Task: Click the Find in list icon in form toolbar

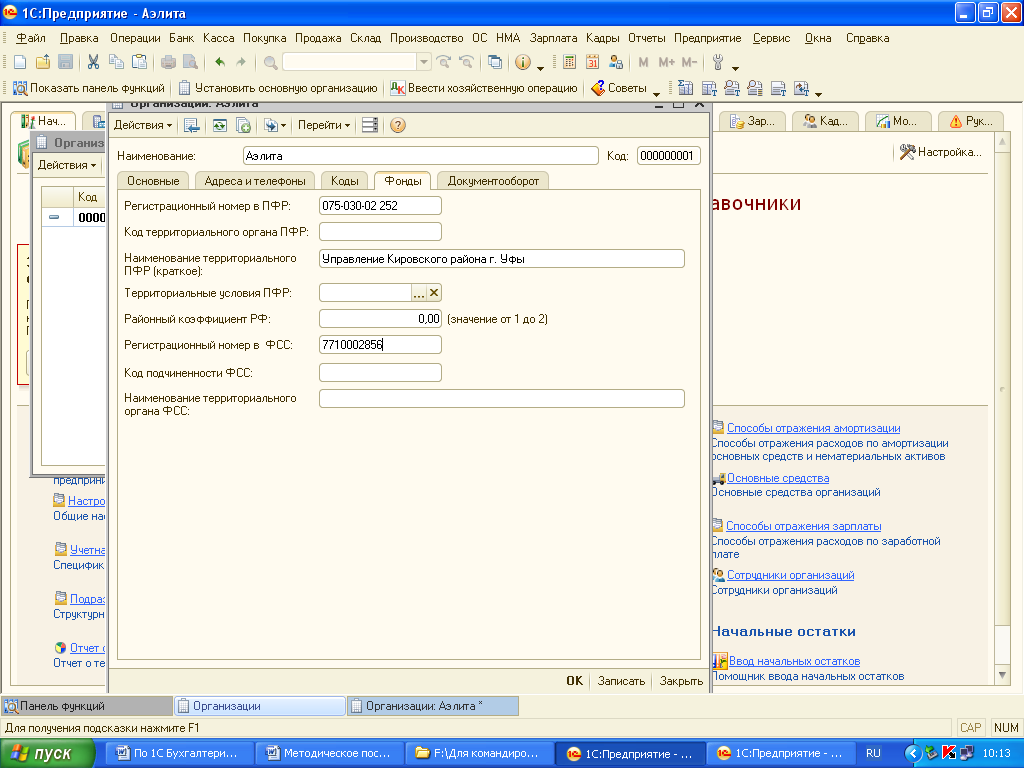Action: coord(191,125)
